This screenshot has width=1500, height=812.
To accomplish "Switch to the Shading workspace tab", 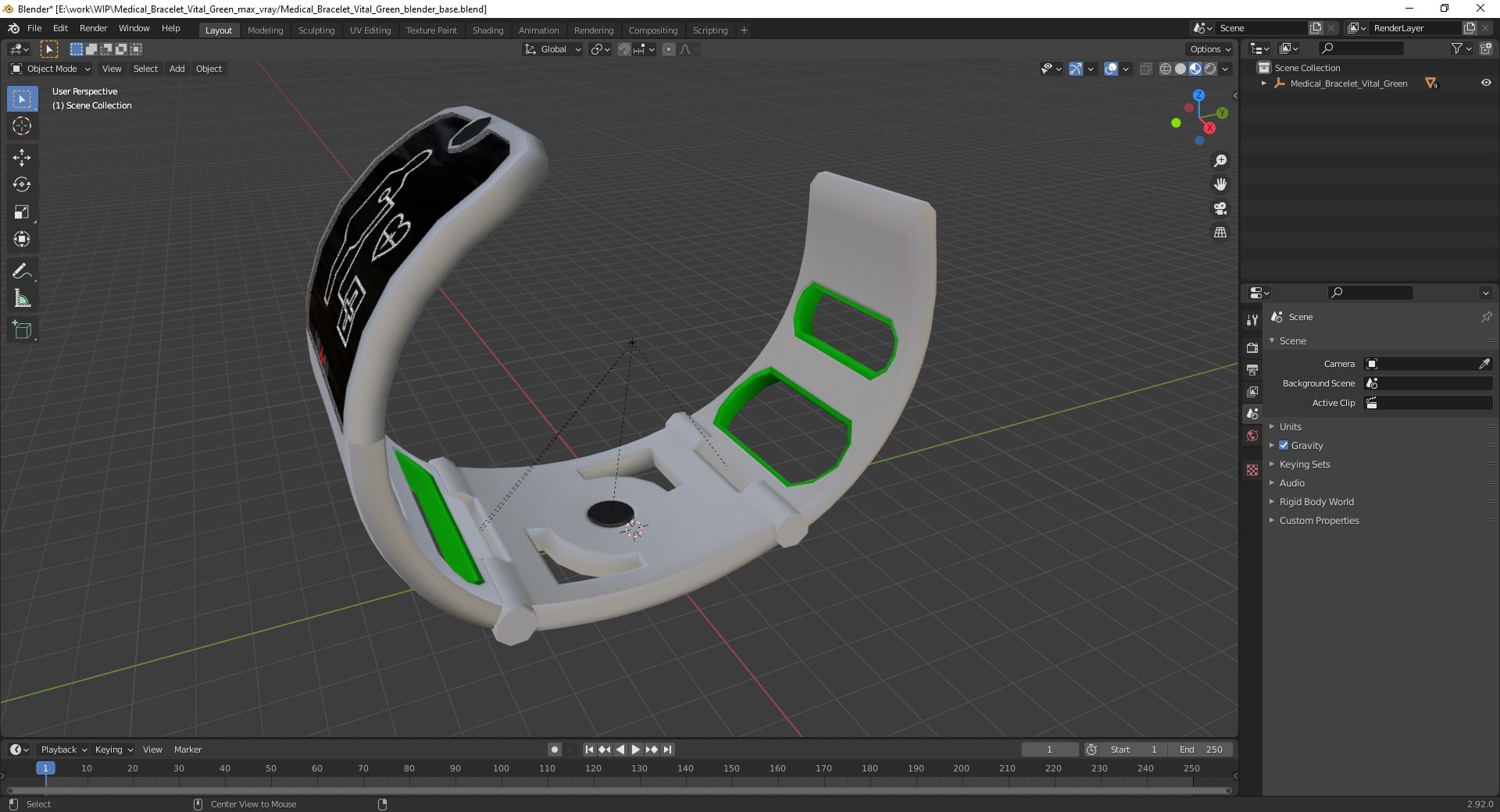I will (x=487, y=30).
